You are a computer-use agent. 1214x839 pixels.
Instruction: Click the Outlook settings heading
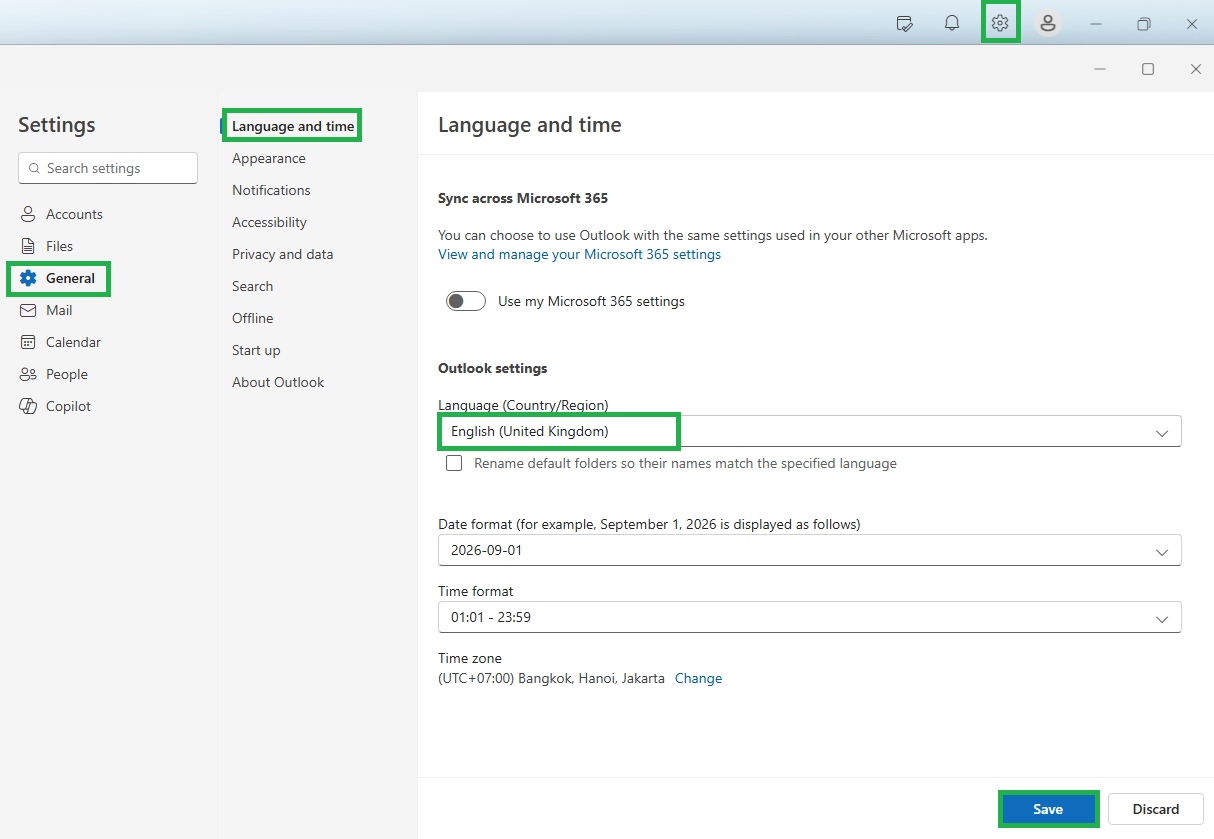point(493,368)
